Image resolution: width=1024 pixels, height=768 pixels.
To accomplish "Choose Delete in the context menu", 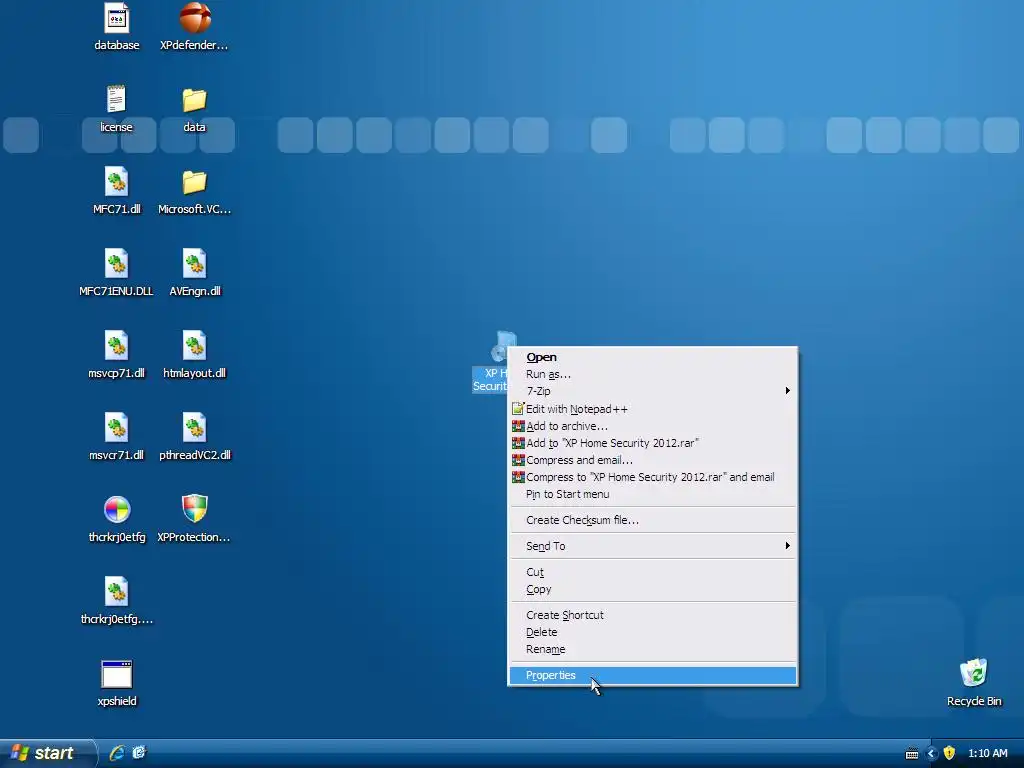I will [x=652, y=632].
